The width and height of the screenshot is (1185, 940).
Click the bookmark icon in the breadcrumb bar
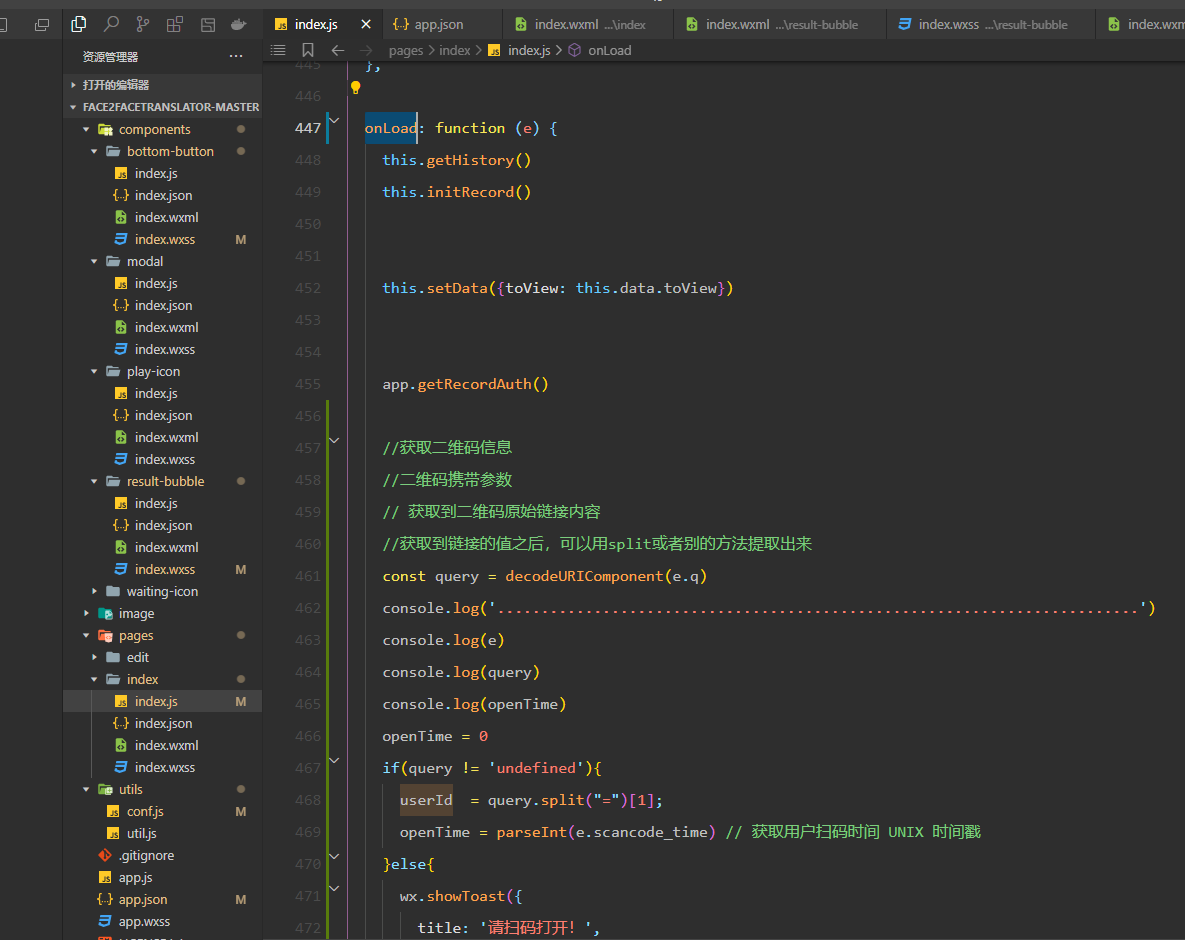[308, 50]
